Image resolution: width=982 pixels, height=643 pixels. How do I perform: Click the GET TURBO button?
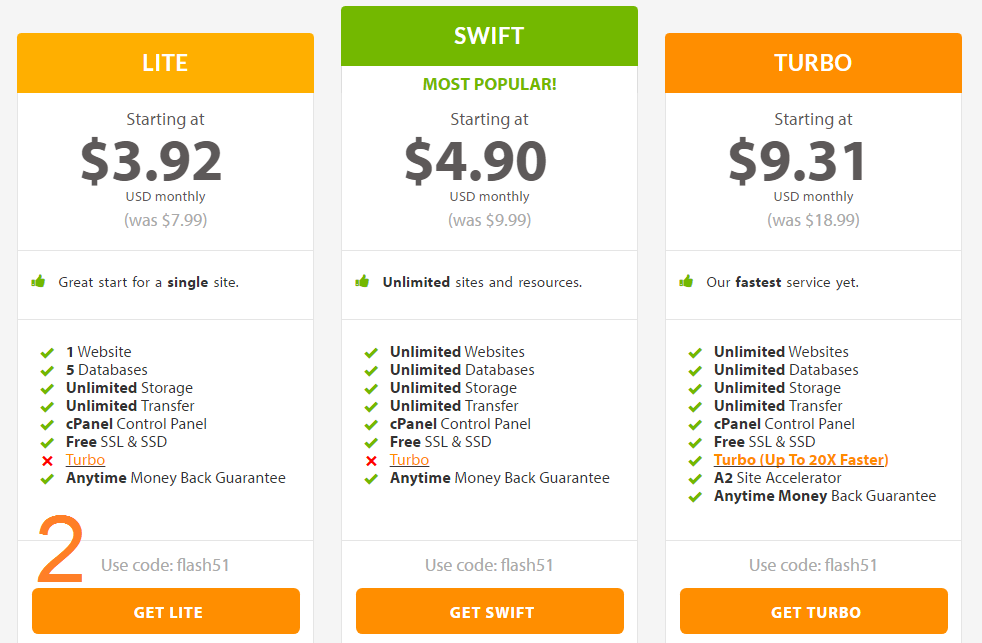point(814,611)
